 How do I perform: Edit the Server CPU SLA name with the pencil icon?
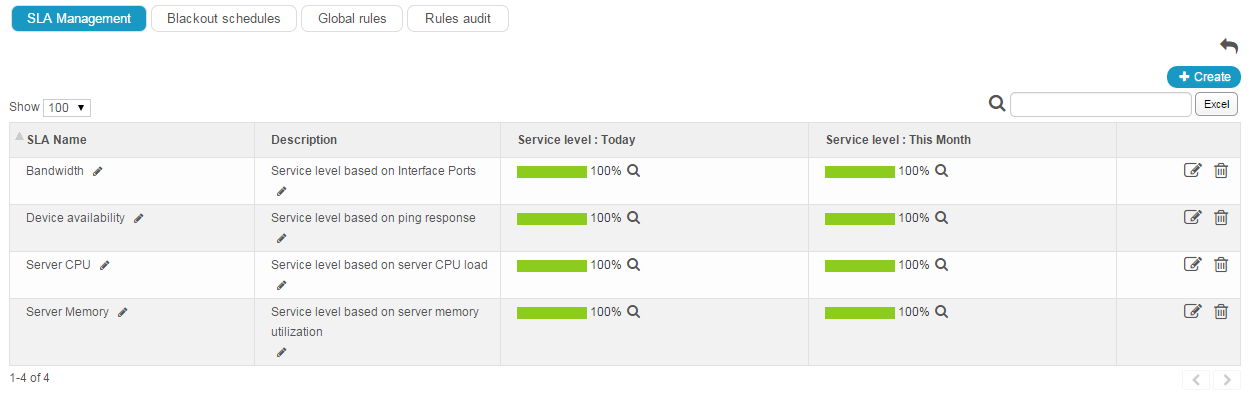(x=104, y=265)
